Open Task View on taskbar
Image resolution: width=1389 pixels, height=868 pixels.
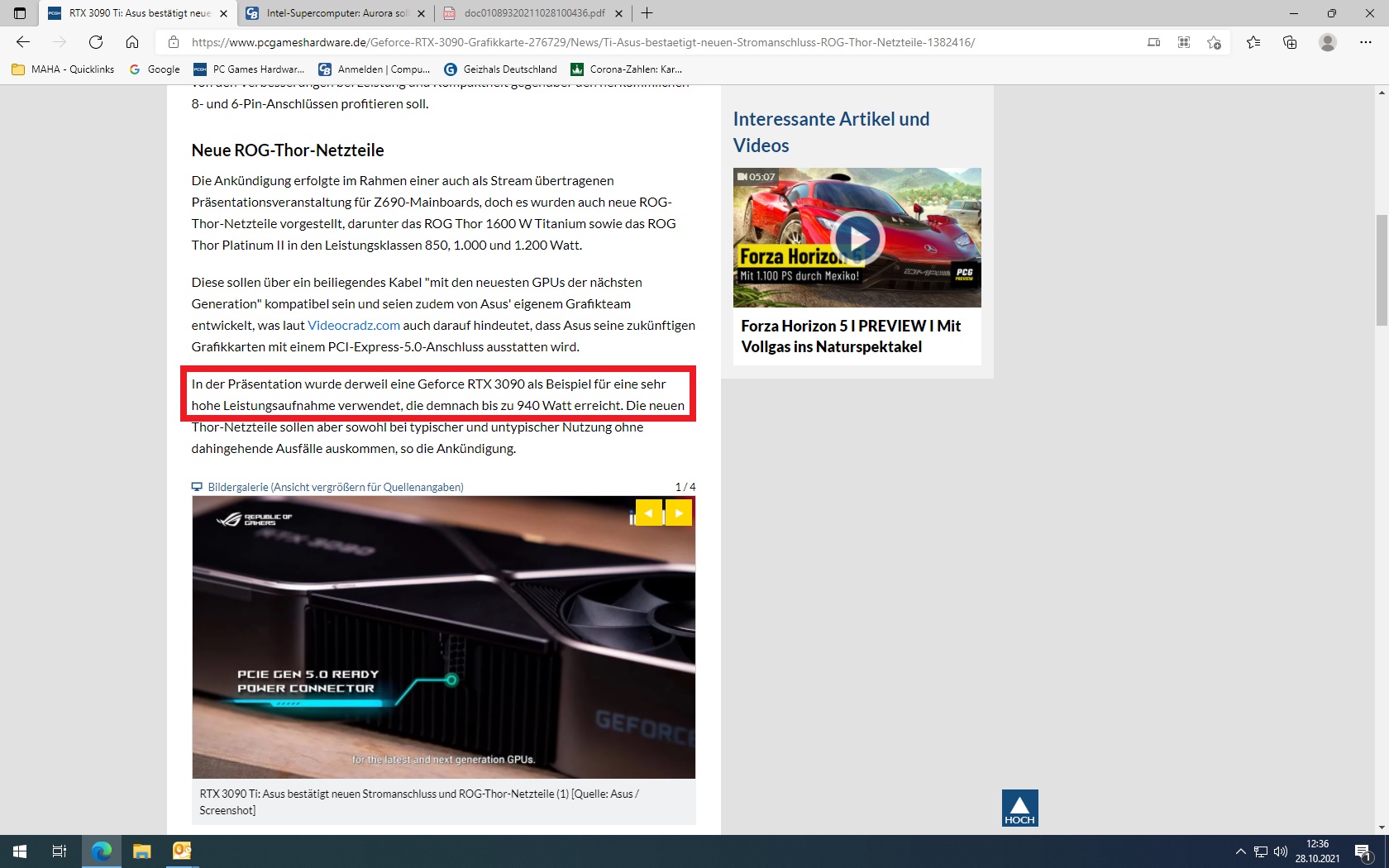[x=60, y=851]
